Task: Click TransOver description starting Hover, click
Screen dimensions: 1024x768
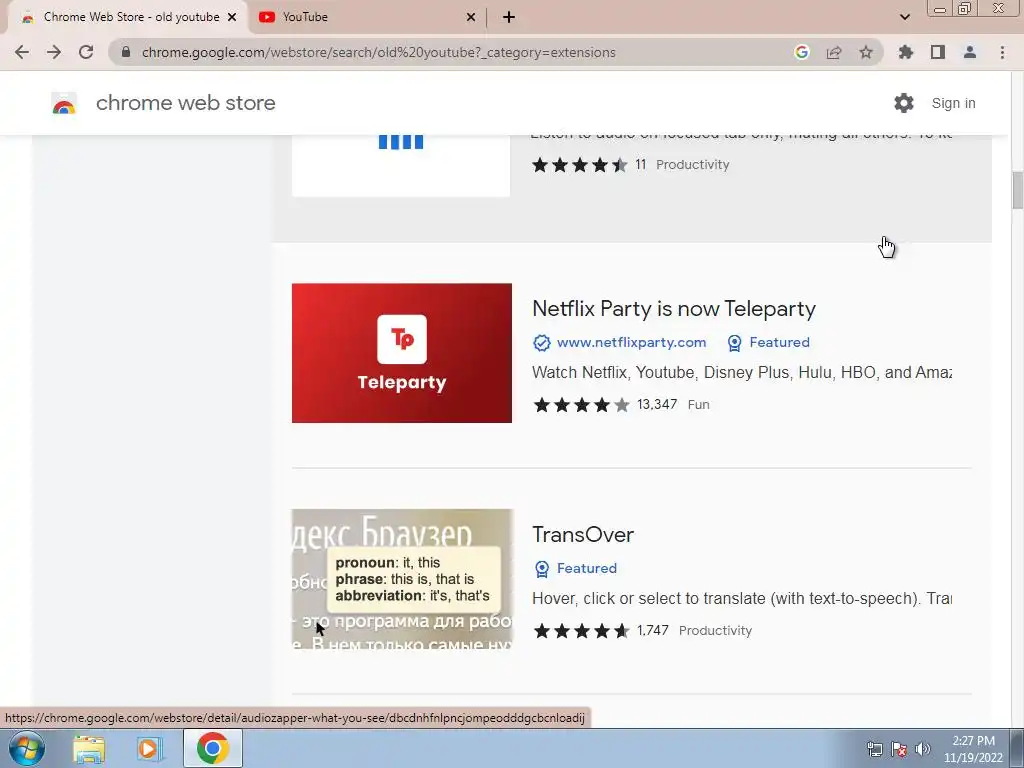Action: coord(742,598)
